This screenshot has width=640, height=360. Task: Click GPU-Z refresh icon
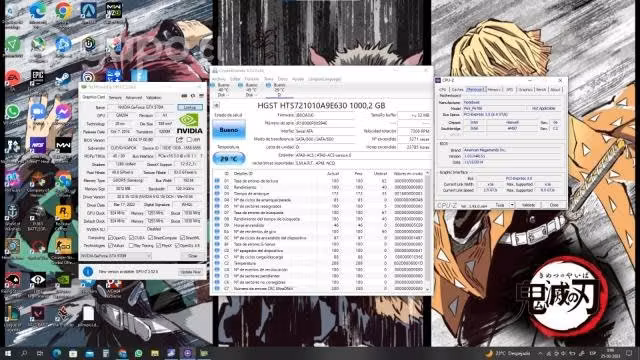pyautogui.click(x=193, y=96)
